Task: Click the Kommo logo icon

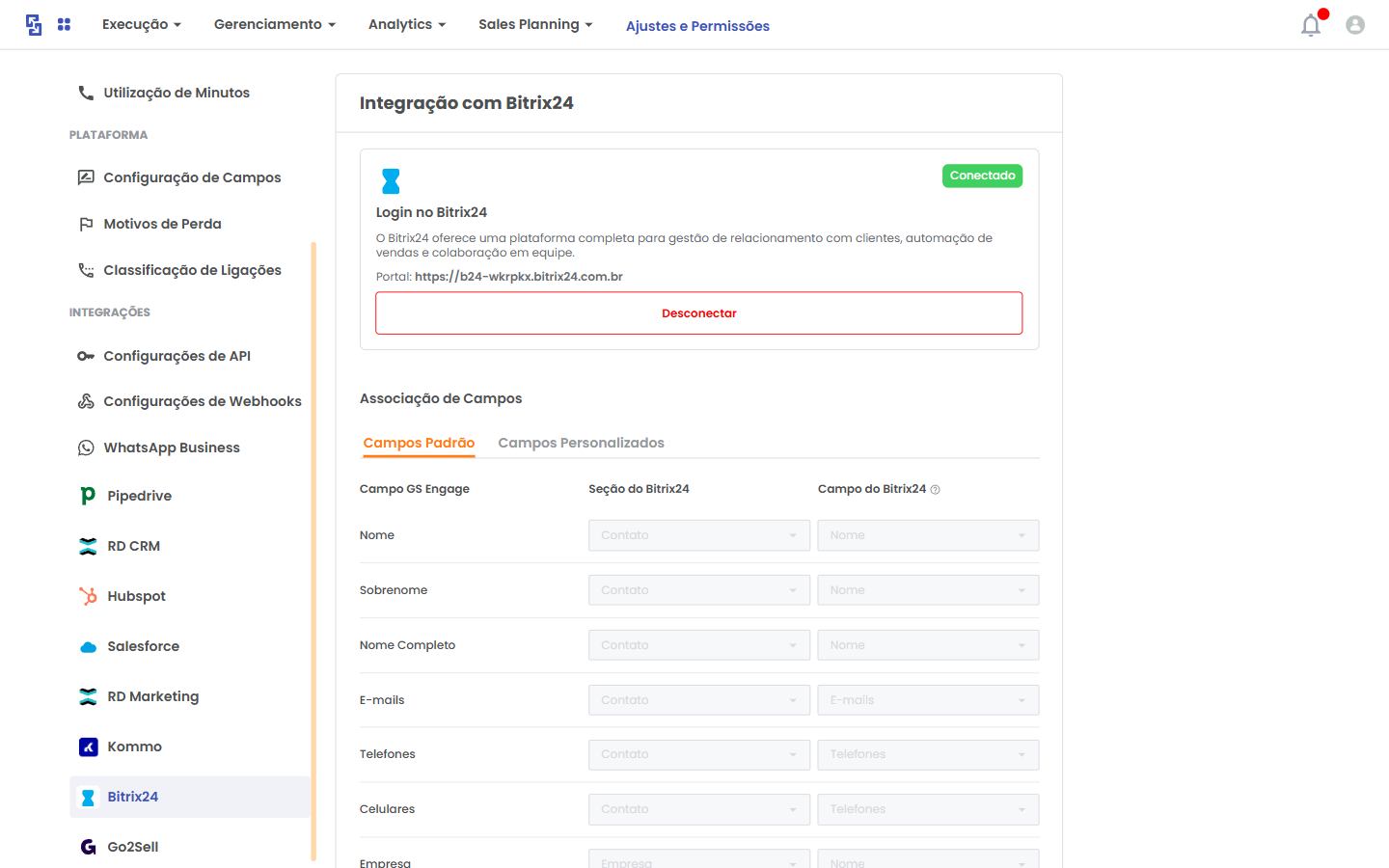Action: [88, 746]
